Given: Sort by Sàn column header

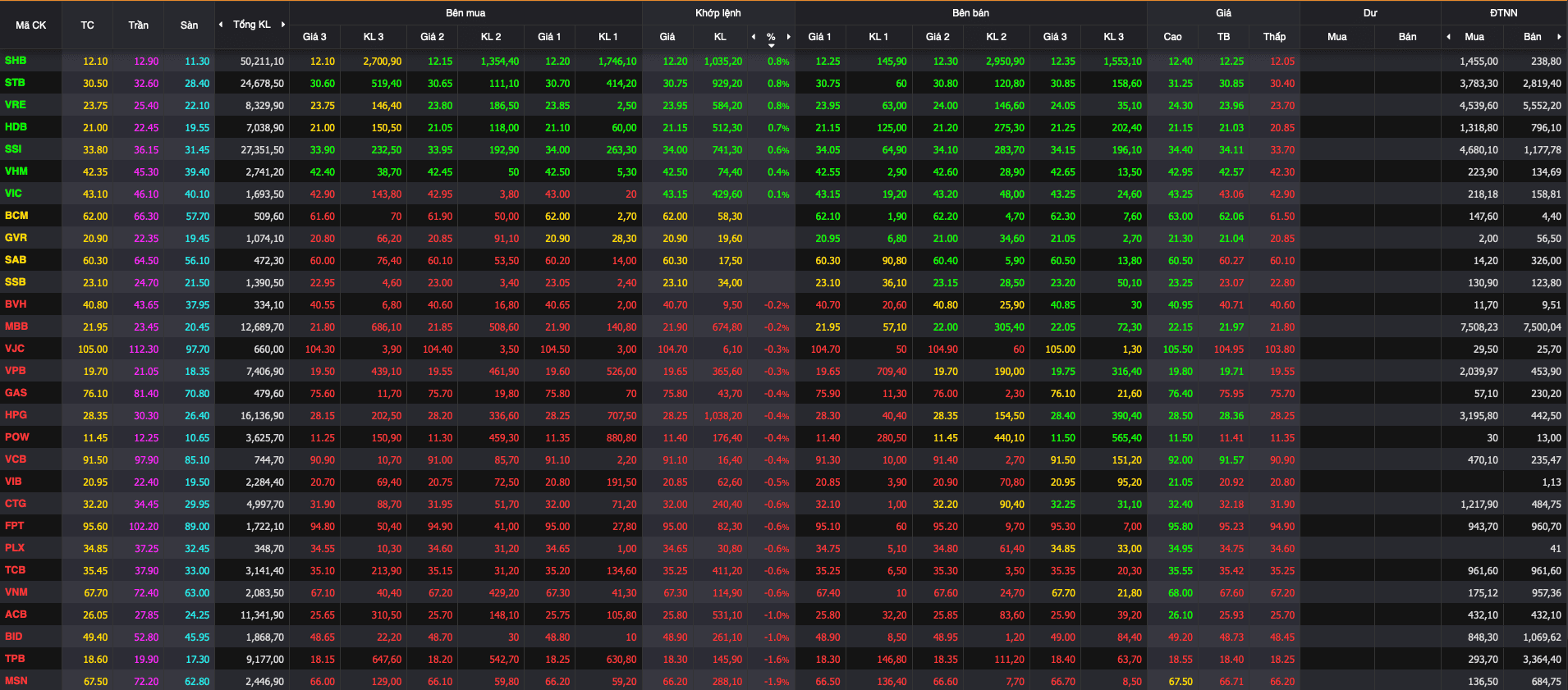Looking at the screenshot, I should point(190,25).
